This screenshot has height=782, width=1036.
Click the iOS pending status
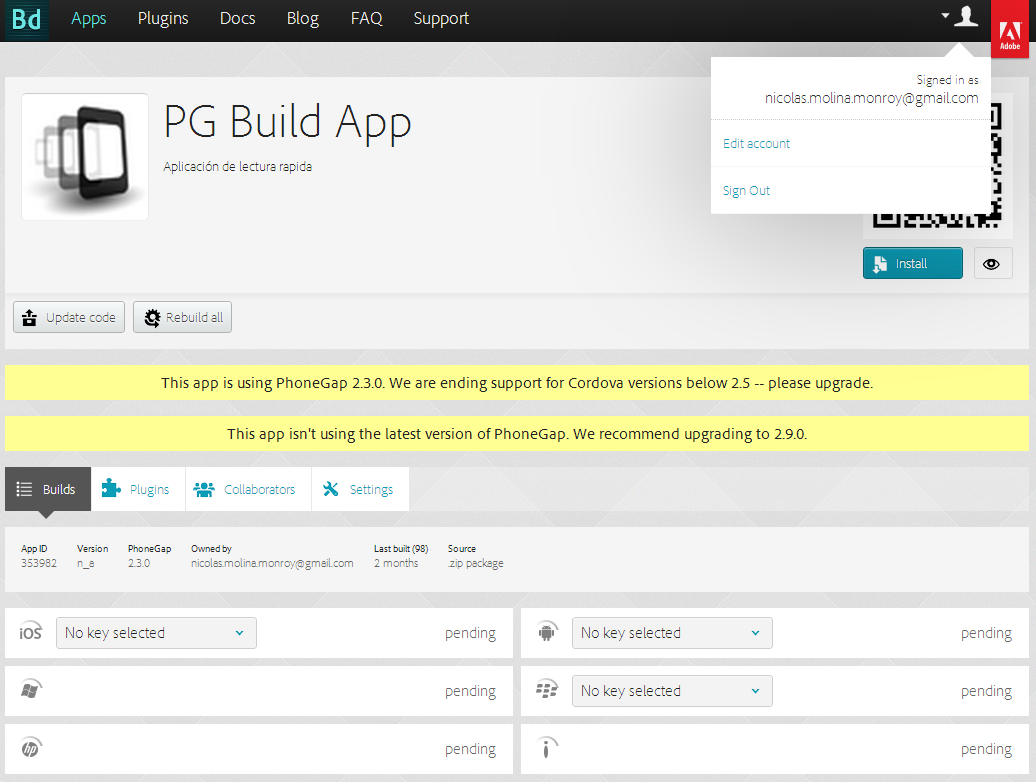[x=470, y=633]
